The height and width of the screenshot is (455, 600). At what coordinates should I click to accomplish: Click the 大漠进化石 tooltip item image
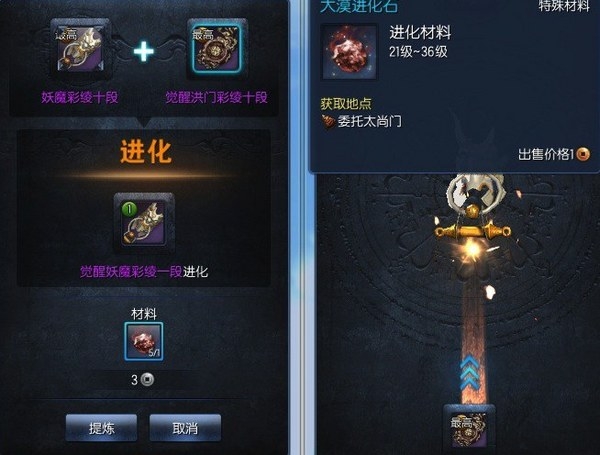pos(349,51)
